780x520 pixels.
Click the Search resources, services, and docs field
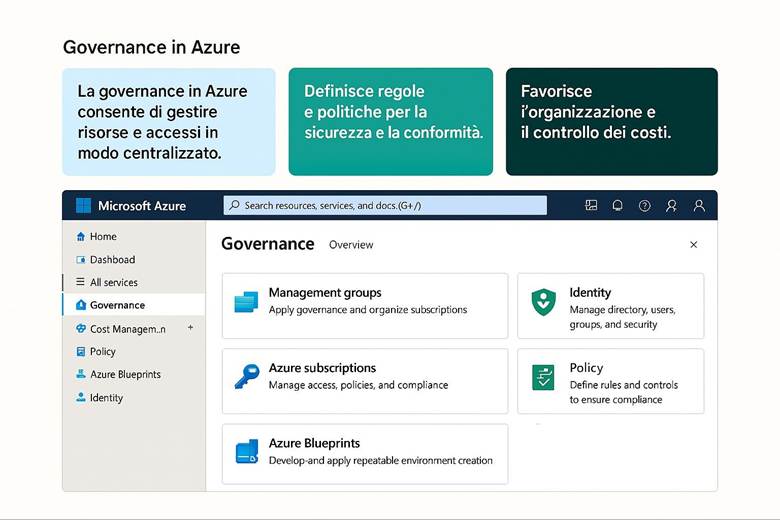tap(385, 205)
